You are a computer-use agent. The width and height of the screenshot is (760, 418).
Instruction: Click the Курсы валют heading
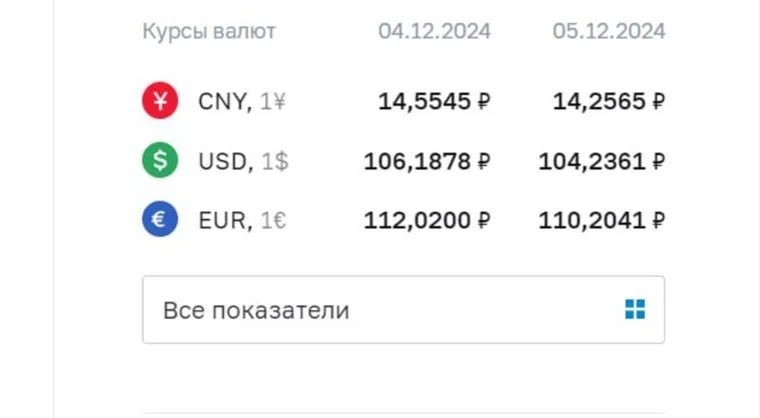click(209, 32)
